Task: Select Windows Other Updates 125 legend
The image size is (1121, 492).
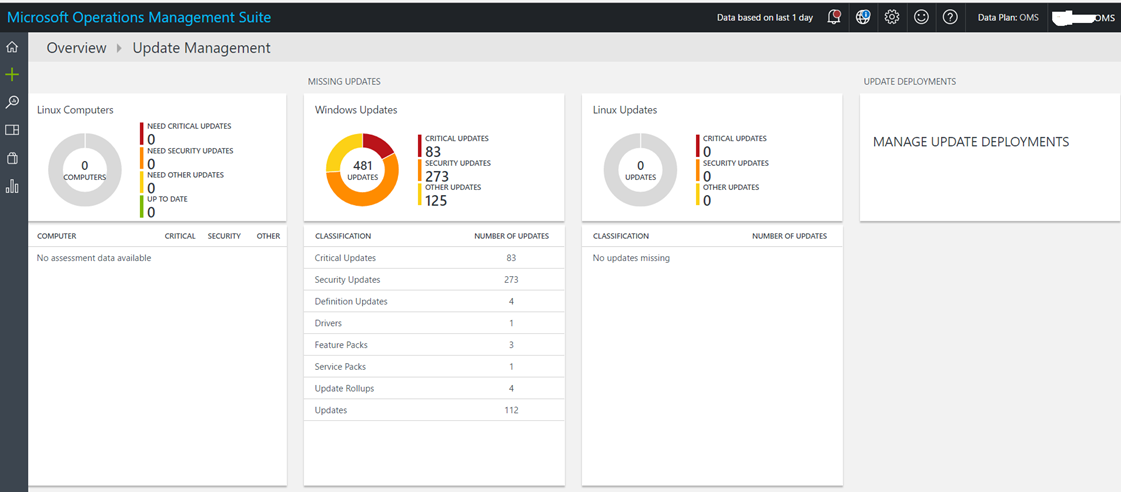Action: coord(450,195)
